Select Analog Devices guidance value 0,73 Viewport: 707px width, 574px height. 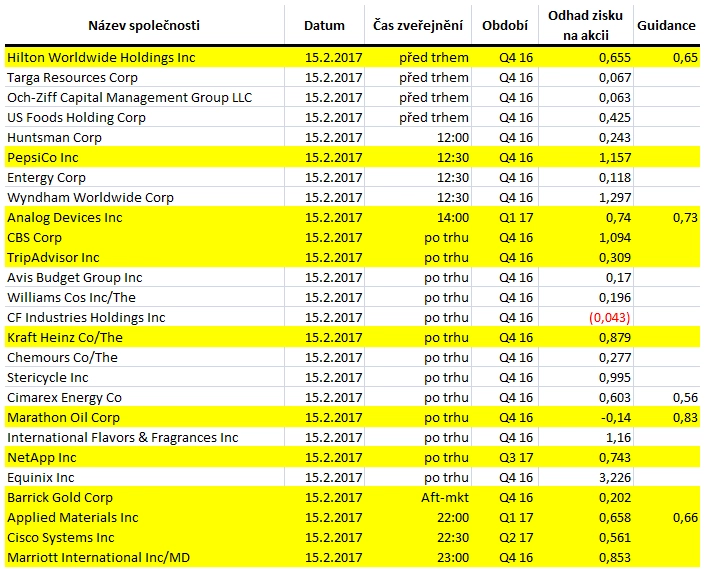pos(685,217)
